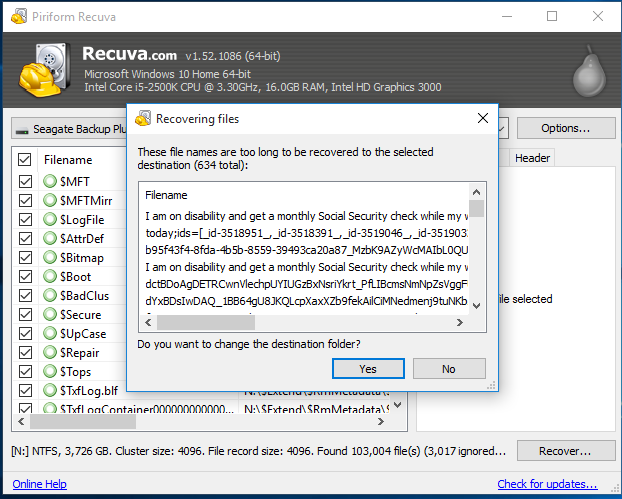Screen dimensions: 622x499
Task: Click the green status icon for $Bitmap
Action: (x=50, y=257)
